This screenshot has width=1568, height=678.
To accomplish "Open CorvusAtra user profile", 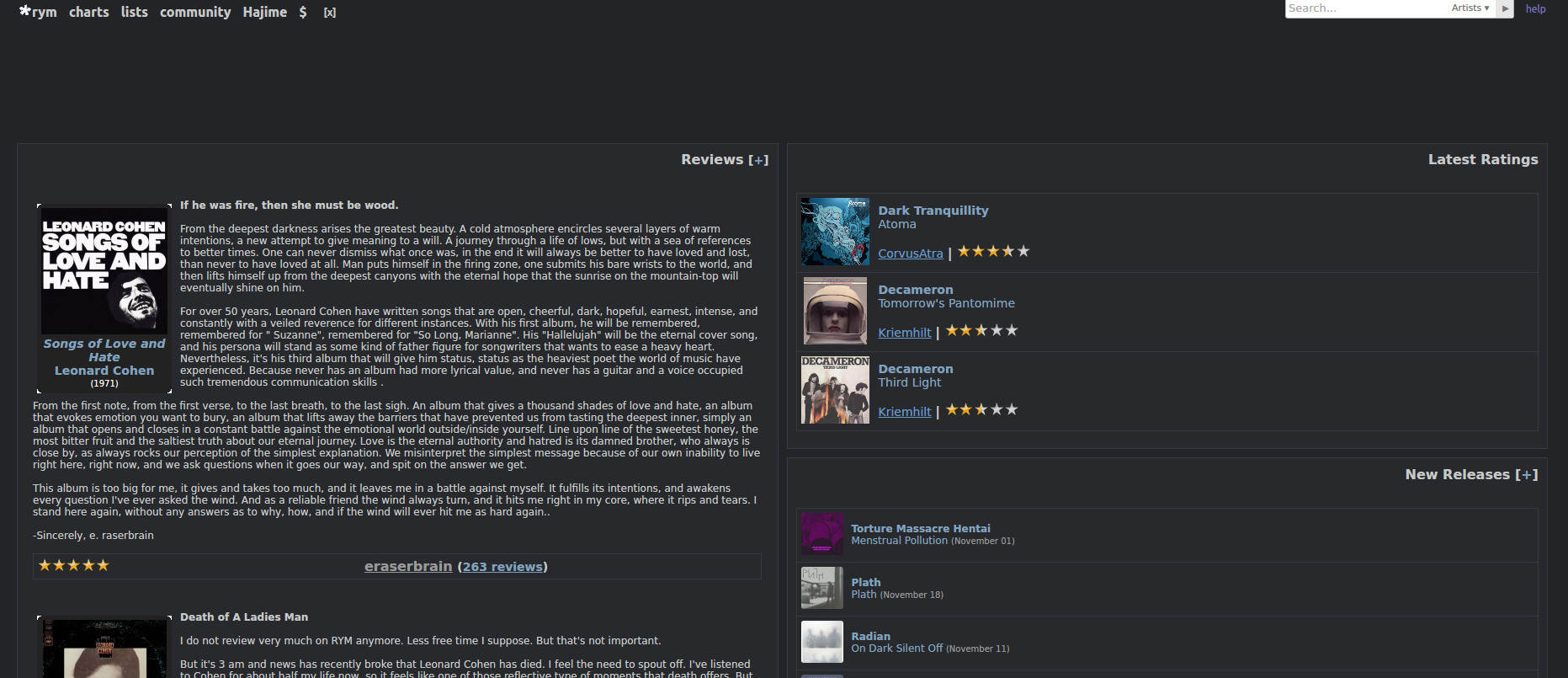I will (911, 254).
